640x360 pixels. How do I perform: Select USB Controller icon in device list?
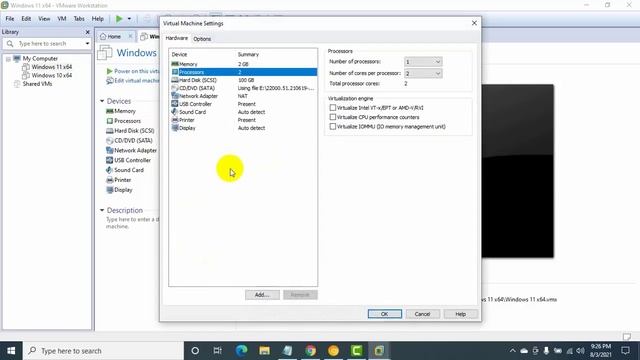pos(175,104)
